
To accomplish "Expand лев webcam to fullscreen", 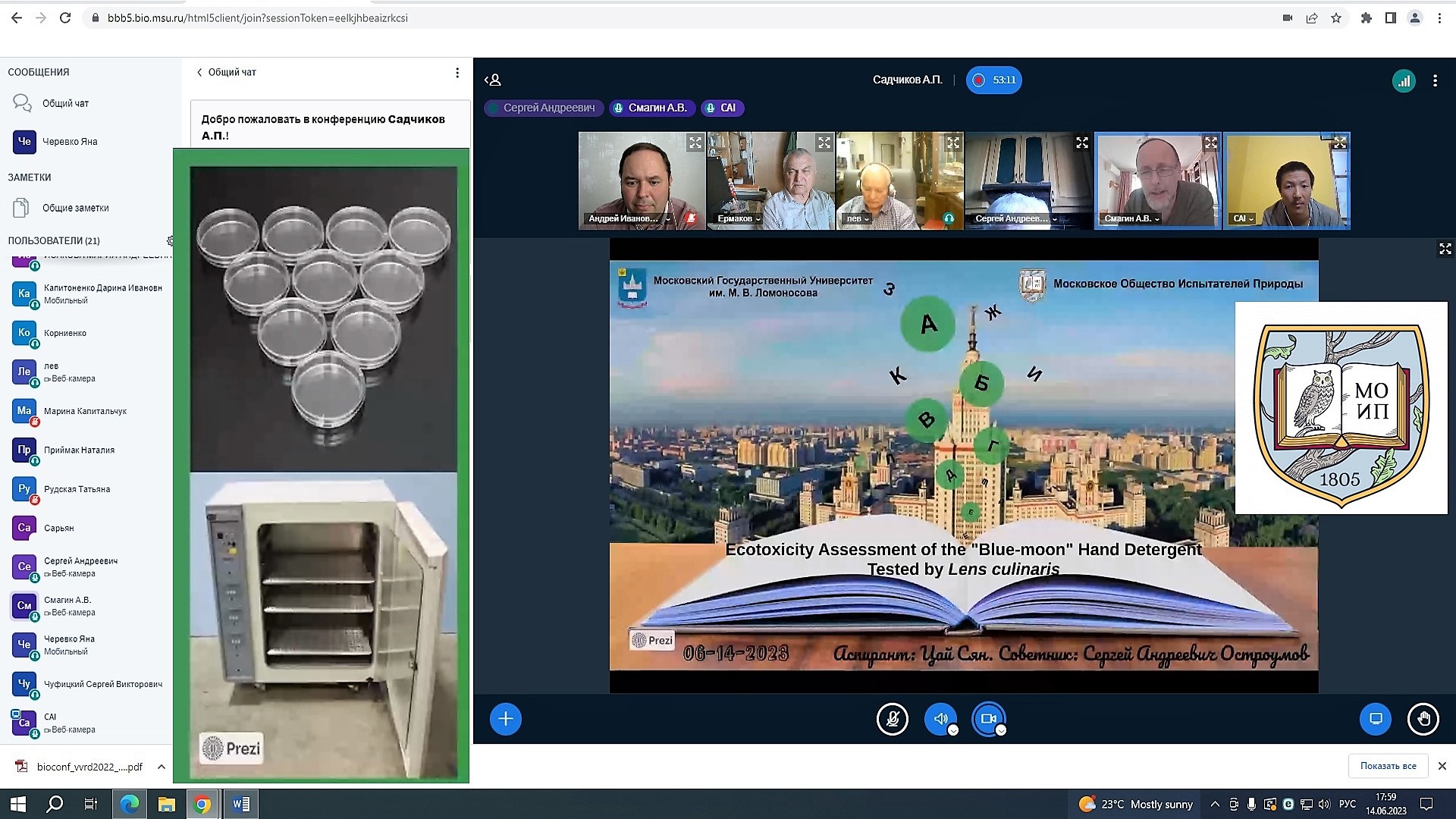I will [953, 143].
